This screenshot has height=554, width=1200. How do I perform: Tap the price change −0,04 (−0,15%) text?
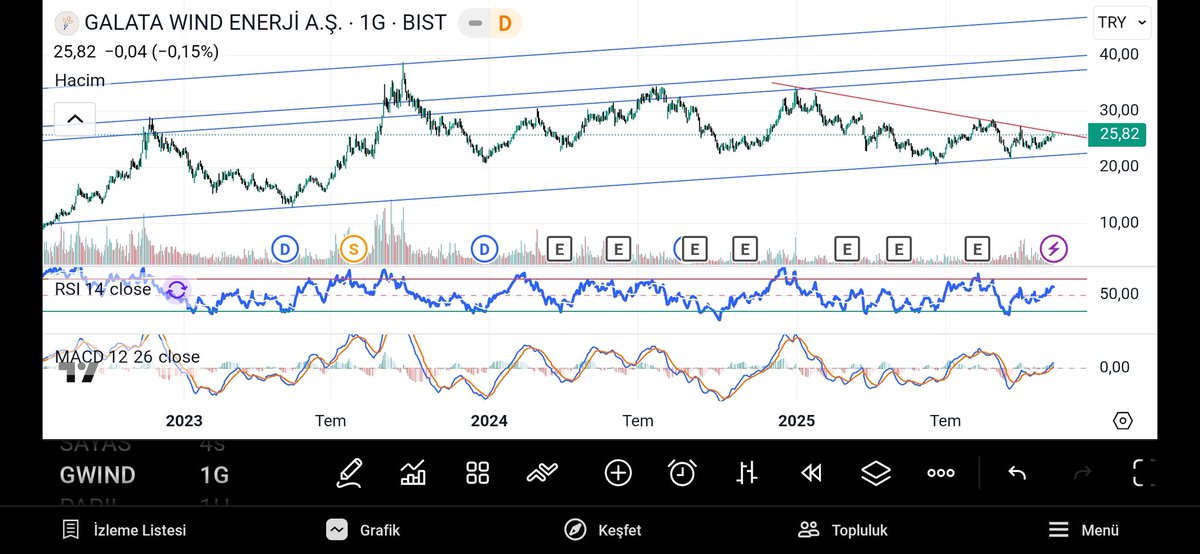pyautogui.click(x=161, y=51)
